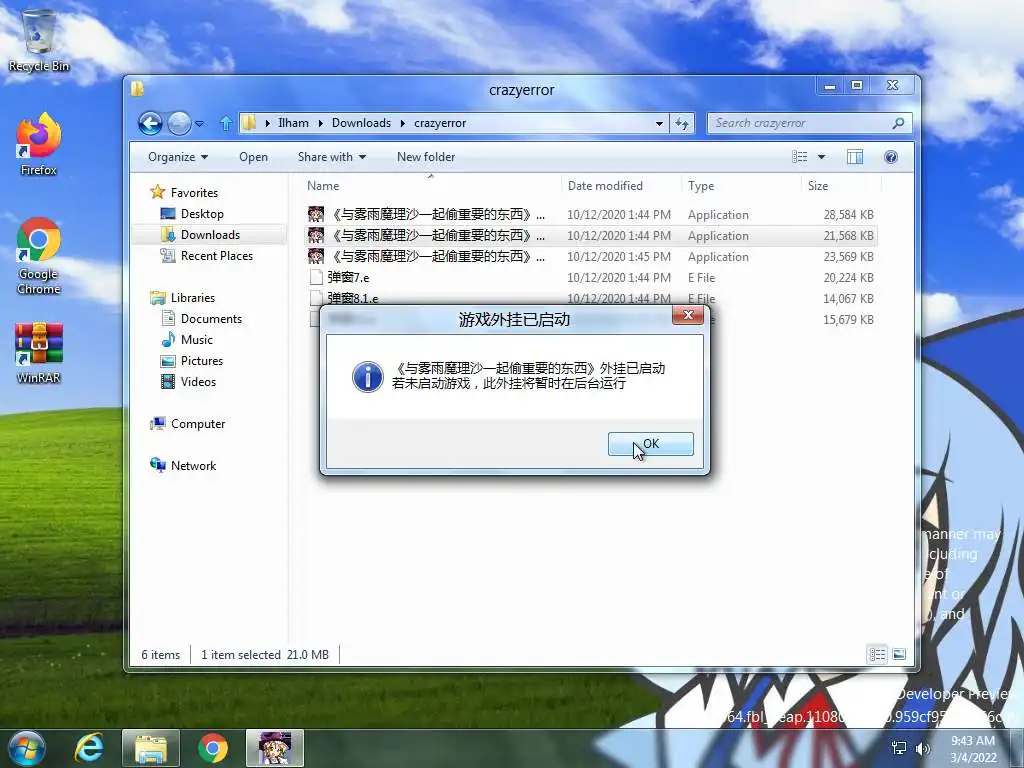Click Open in the toolbar
The width and height of the screenshot is (1024, 768).
click(253, 157)
